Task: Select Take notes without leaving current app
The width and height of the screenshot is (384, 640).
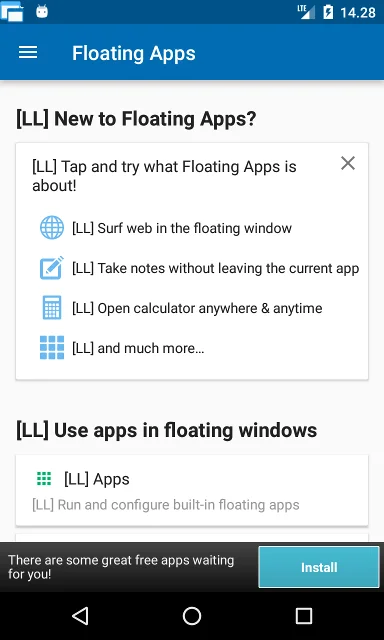Action: [215, 268]
